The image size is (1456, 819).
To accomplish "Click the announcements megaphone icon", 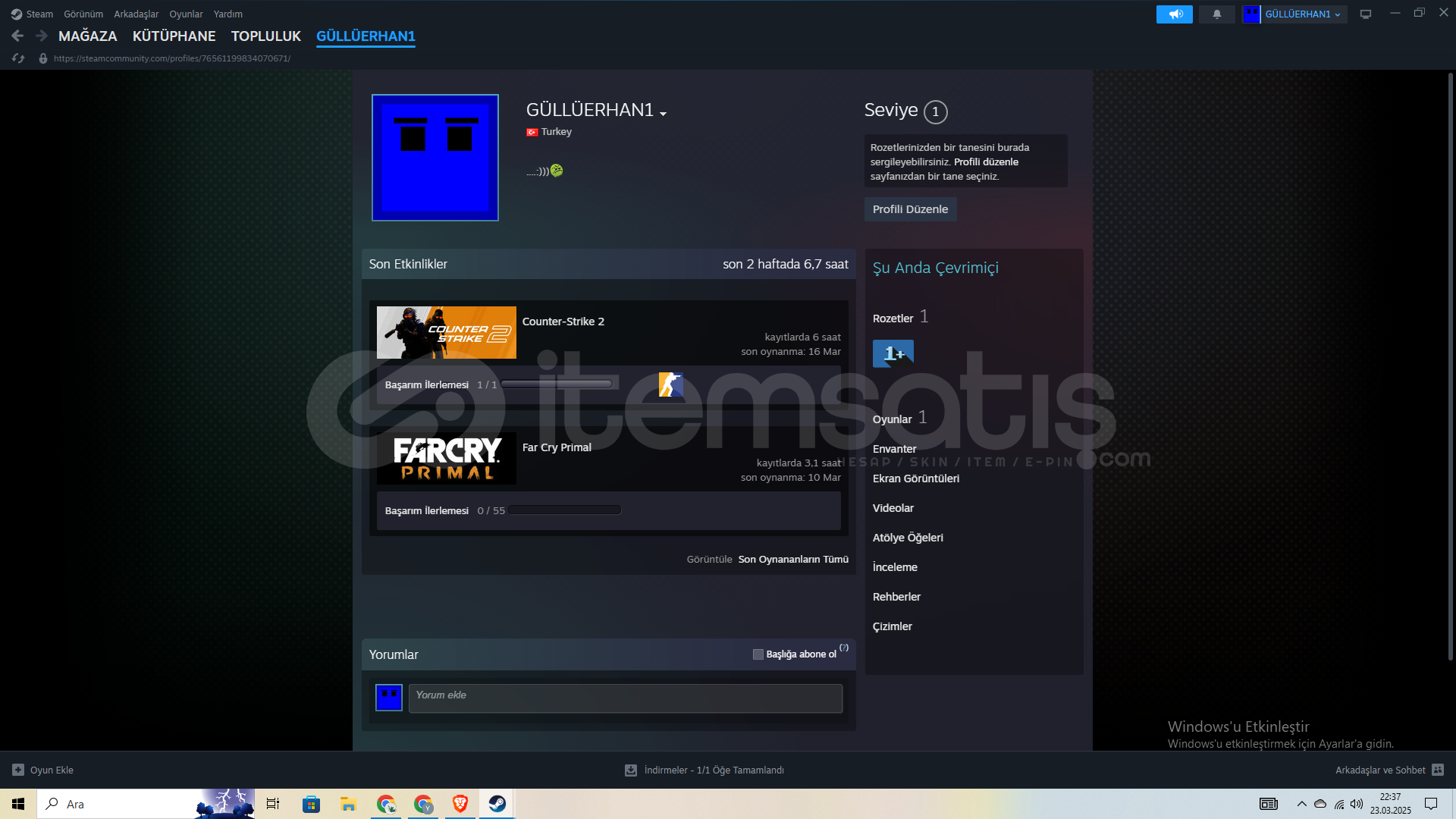I will tap(1174, 14).
